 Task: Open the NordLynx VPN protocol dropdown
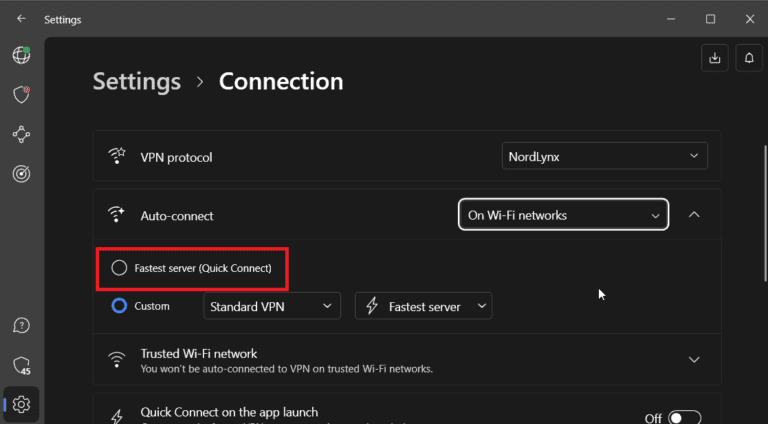pyautogui.click(x=604, y=156)
